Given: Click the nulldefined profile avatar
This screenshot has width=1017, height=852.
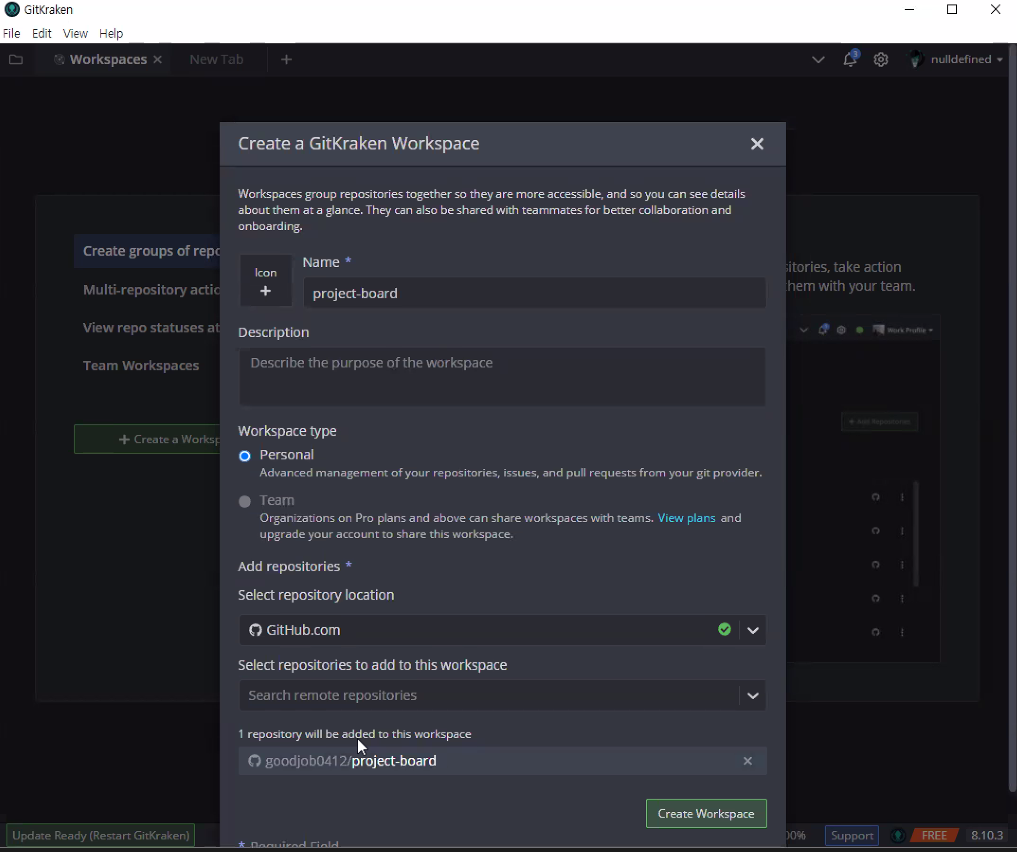Looking at the screenshot, I should point(915,59).
